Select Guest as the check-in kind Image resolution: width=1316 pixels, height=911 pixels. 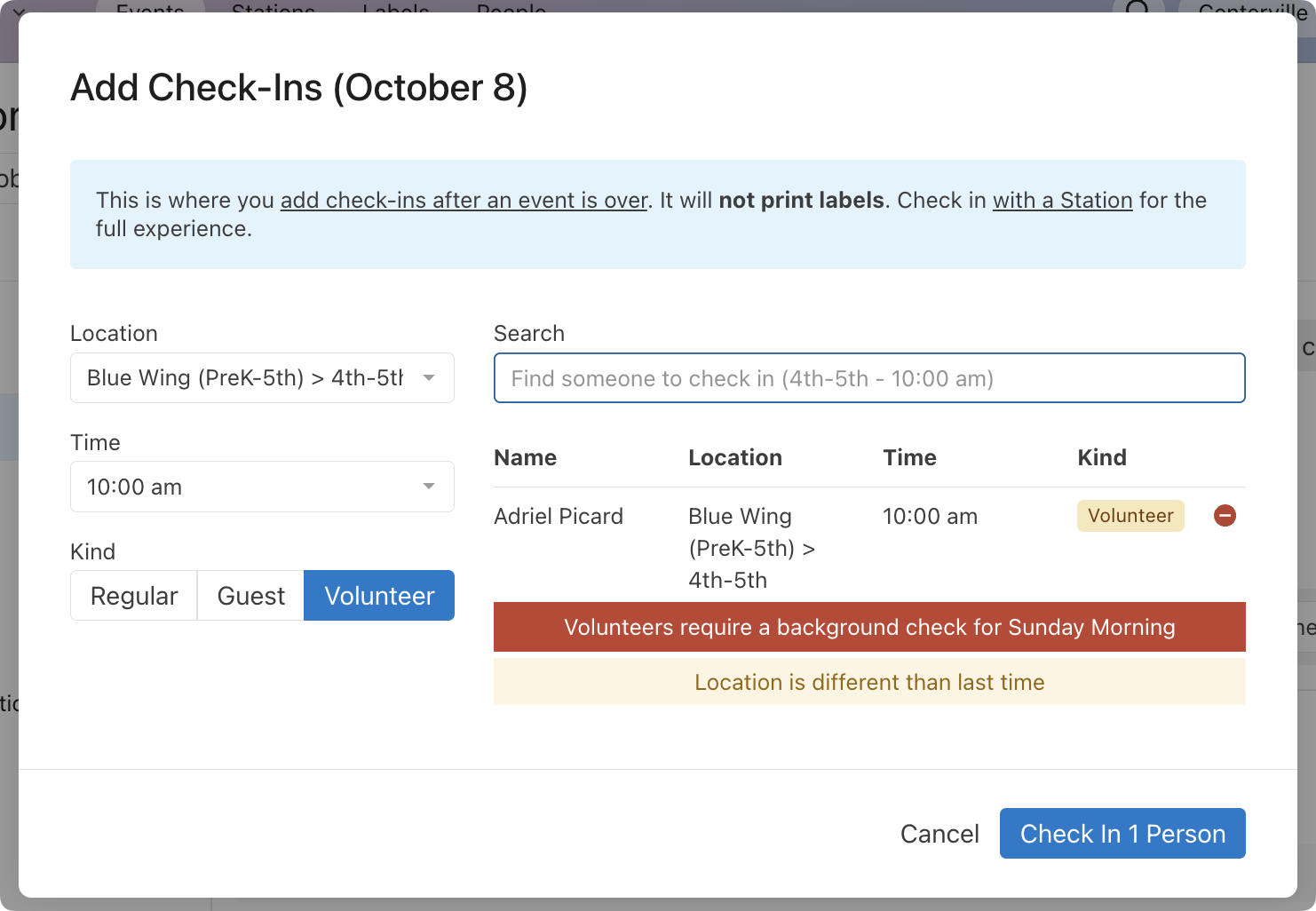tap(250, 596)
